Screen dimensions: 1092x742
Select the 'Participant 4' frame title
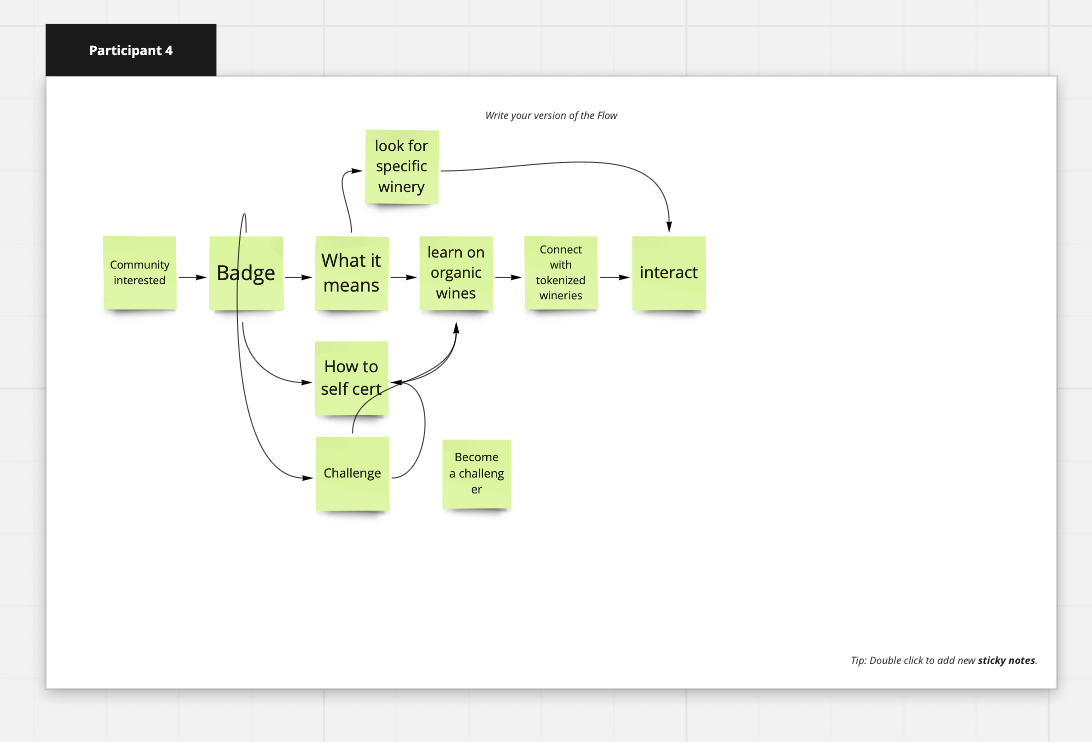(x=131, y=50)
